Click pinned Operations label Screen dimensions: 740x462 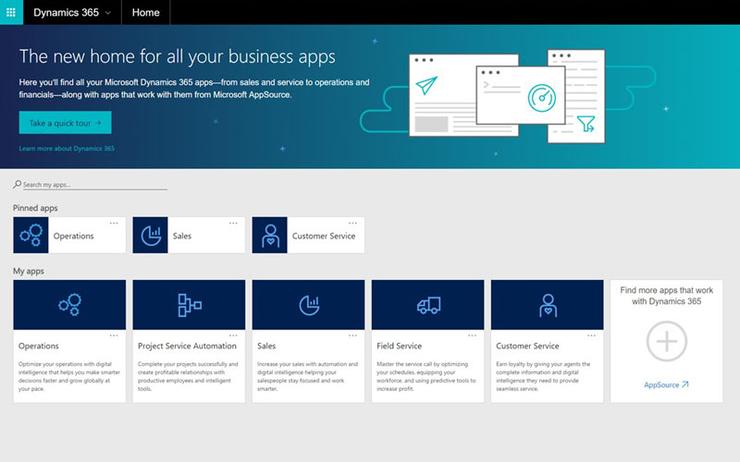click(x=74, y=236)
